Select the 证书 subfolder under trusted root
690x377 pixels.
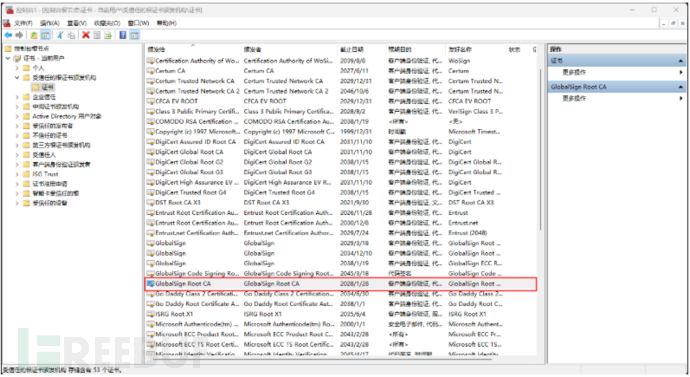click(x=48, y=87)
